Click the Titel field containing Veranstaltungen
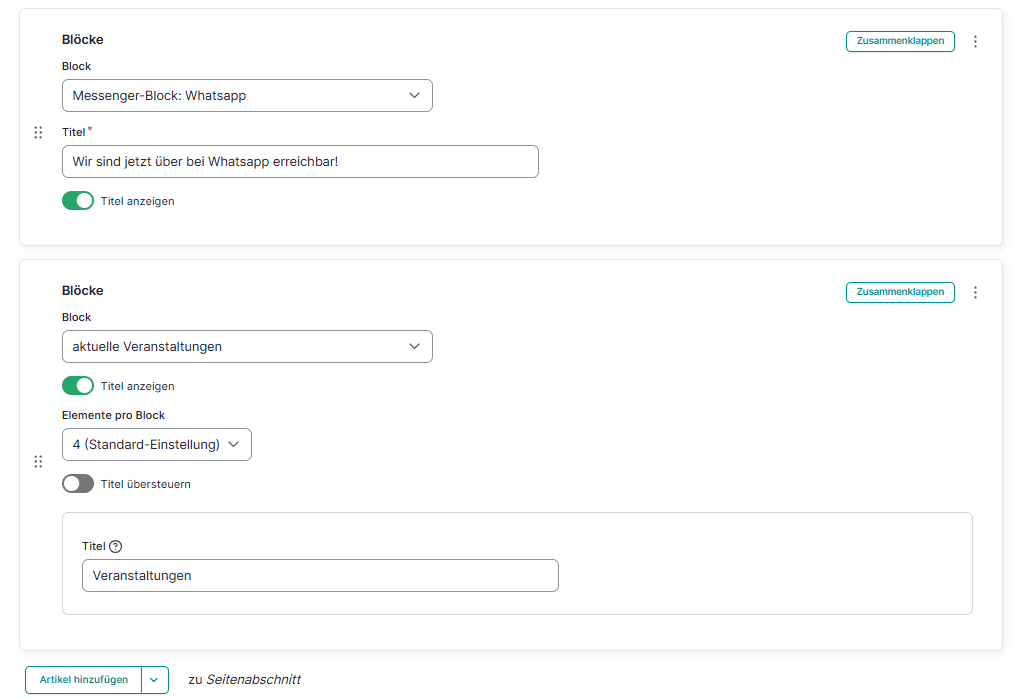 pyautogui.click(x=320, y=576)
